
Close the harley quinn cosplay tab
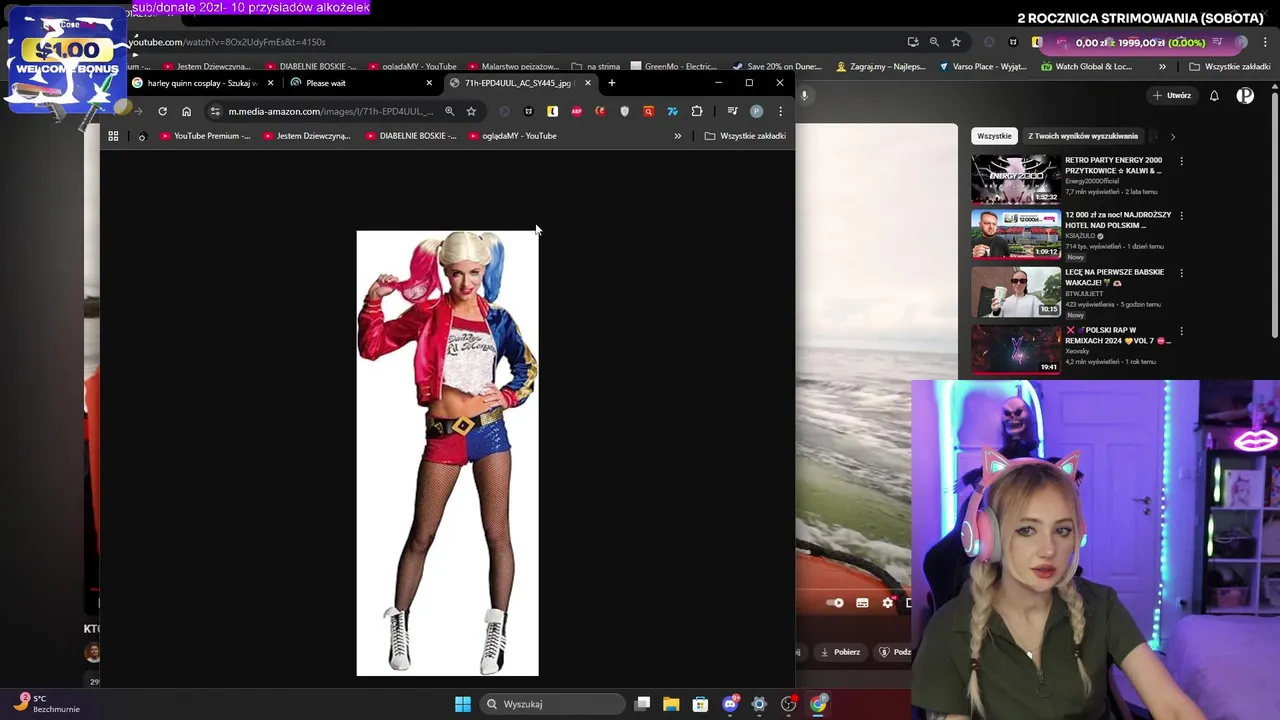click(270, 83)
